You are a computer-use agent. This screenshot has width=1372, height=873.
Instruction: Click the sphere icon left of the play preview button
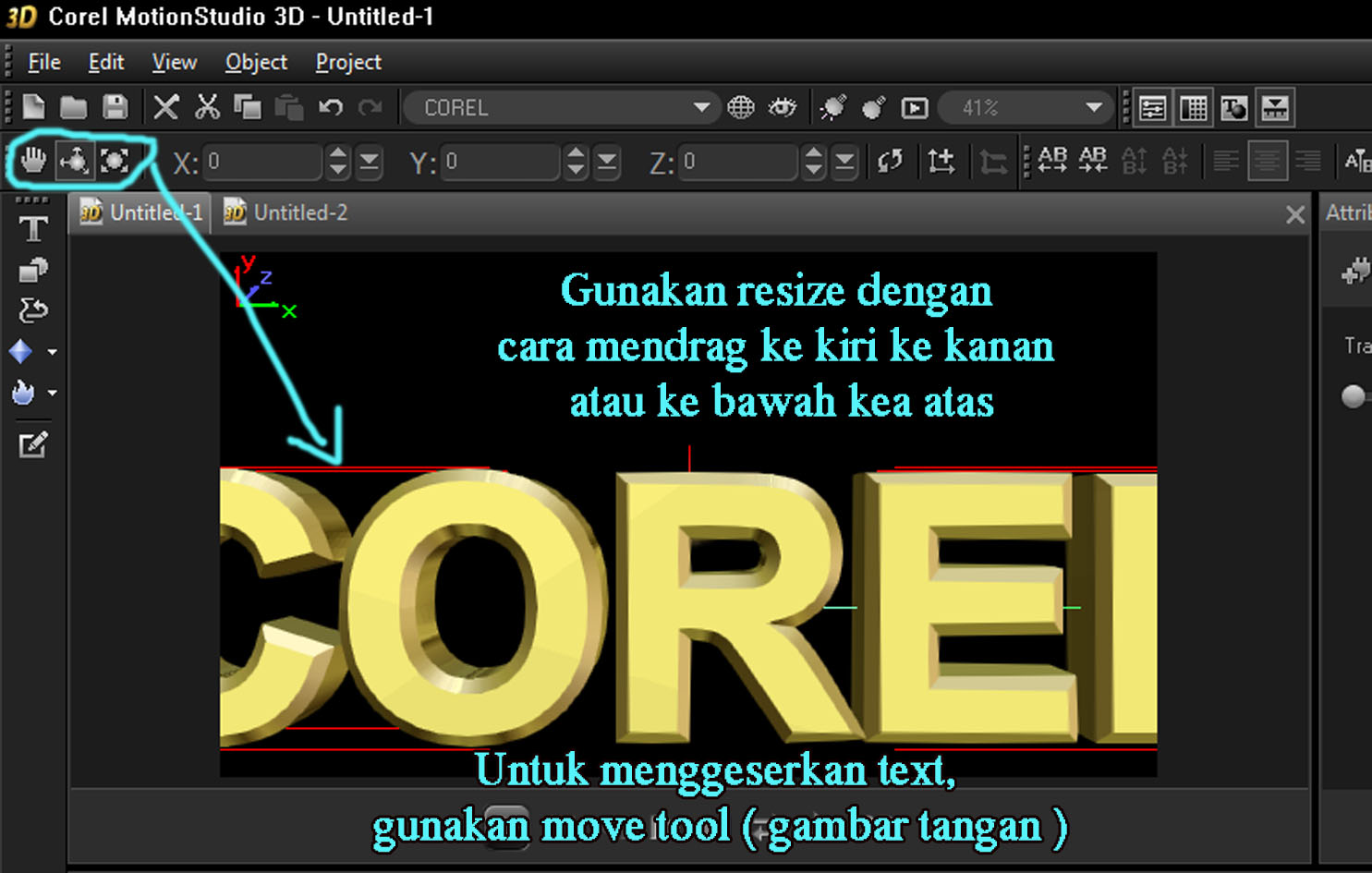(x=873, y=108)
